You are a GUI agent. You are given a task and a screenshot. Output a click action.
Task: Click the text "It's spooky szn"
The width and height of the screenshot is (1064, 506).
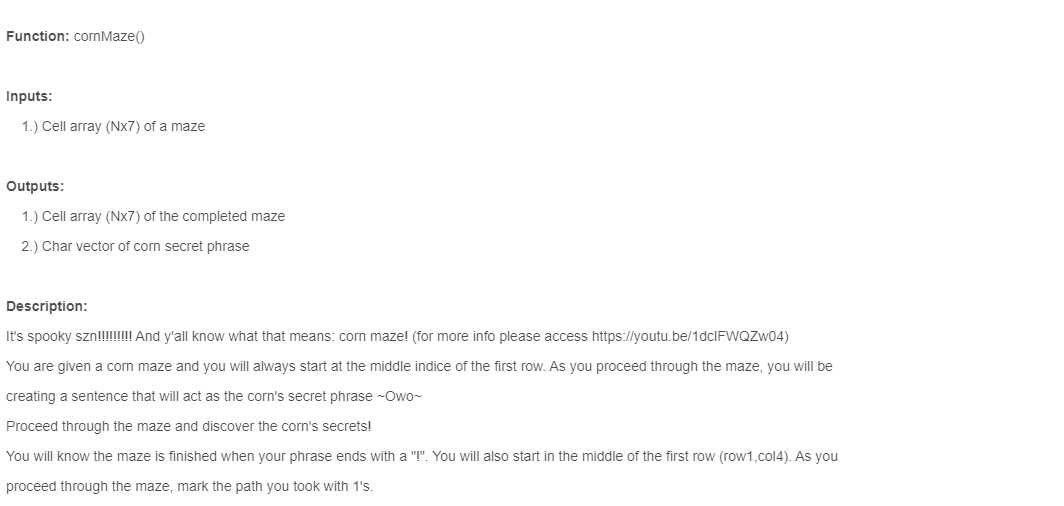52,336
